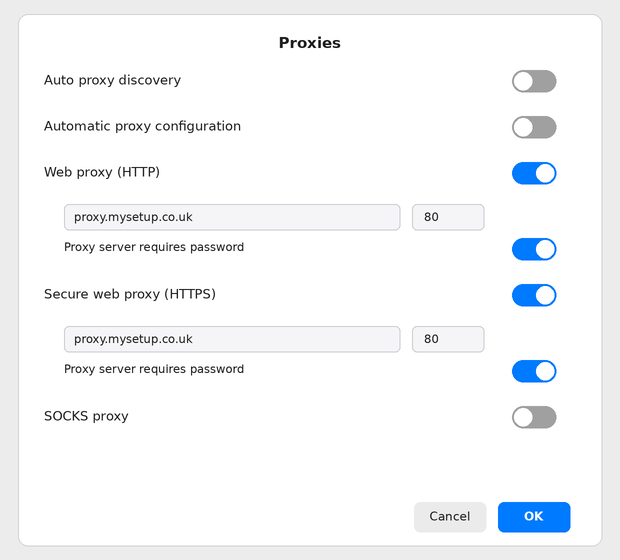Click the SOCKS proxy label

pyautogui.click(x=86, y=416)
